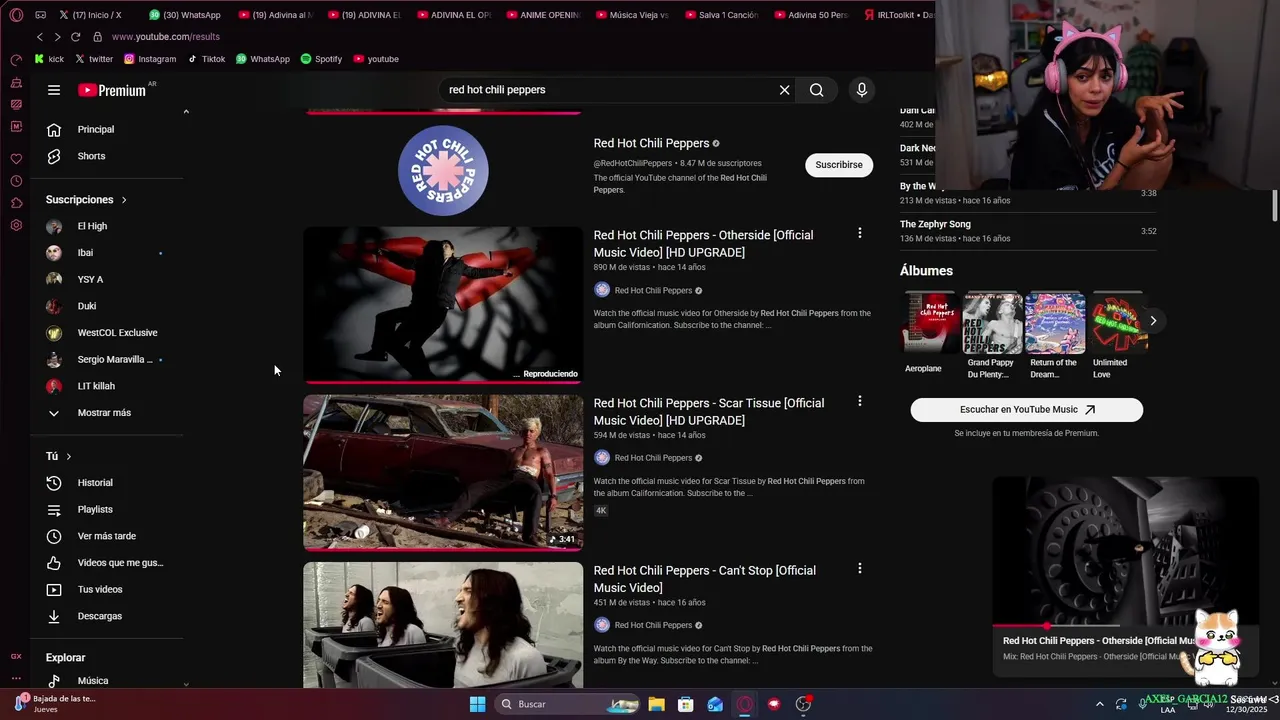1280x720 pixels.
Task: Click the channel name under Scar Tissue
Action: (x=653, y=458)
